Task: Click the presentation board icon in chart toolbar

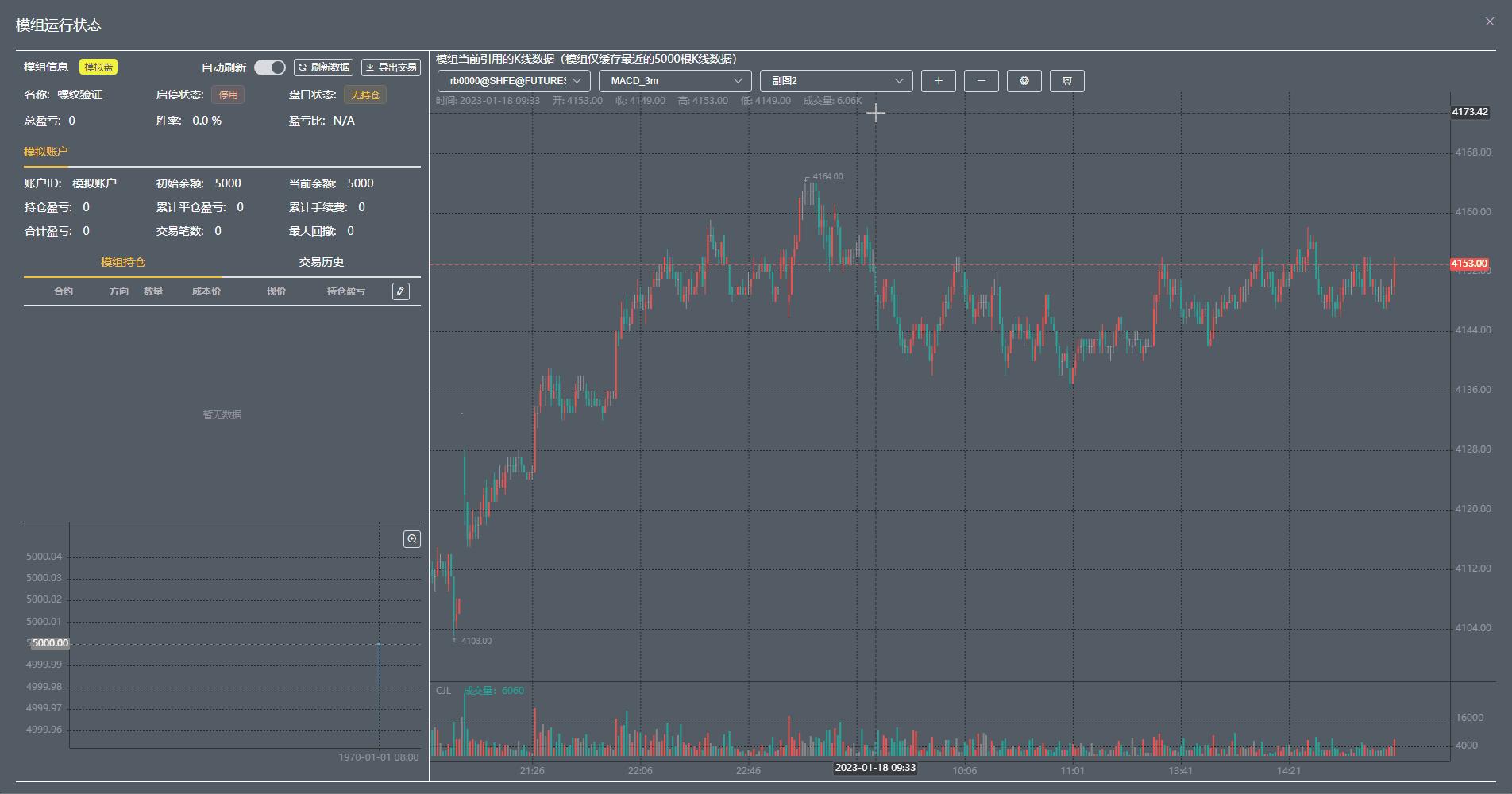Action: [x=1066, y=81]
